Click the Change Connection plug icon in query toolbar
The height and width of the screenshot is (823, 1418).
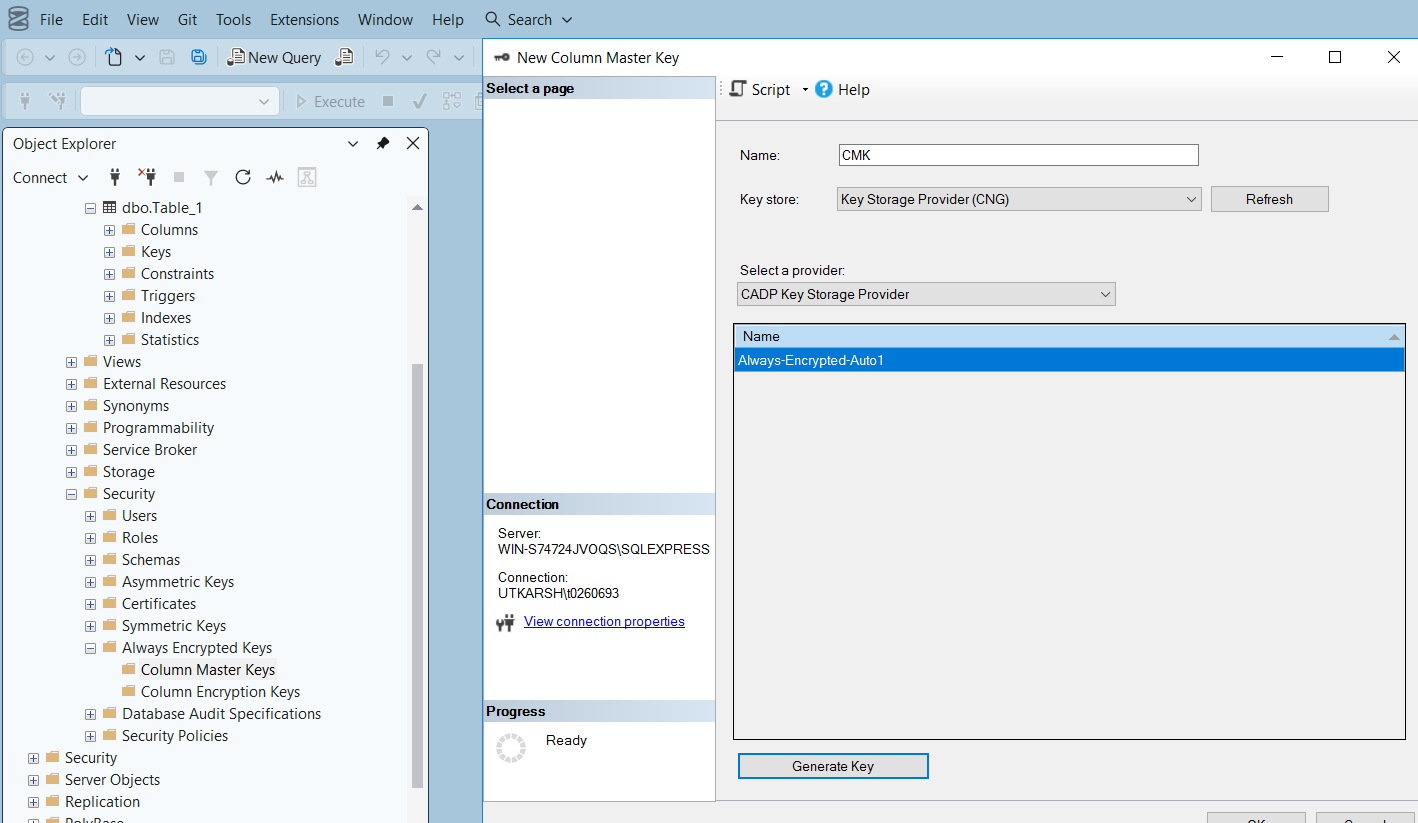tap(57, 101)
